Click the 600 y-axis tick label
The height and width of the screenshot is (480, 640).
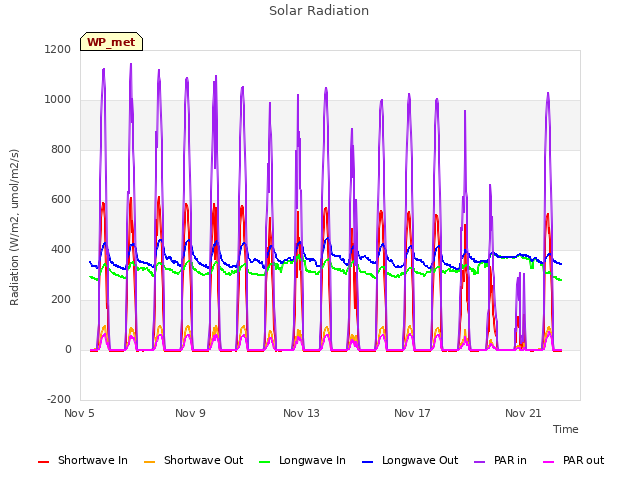[x=61, y=200]
